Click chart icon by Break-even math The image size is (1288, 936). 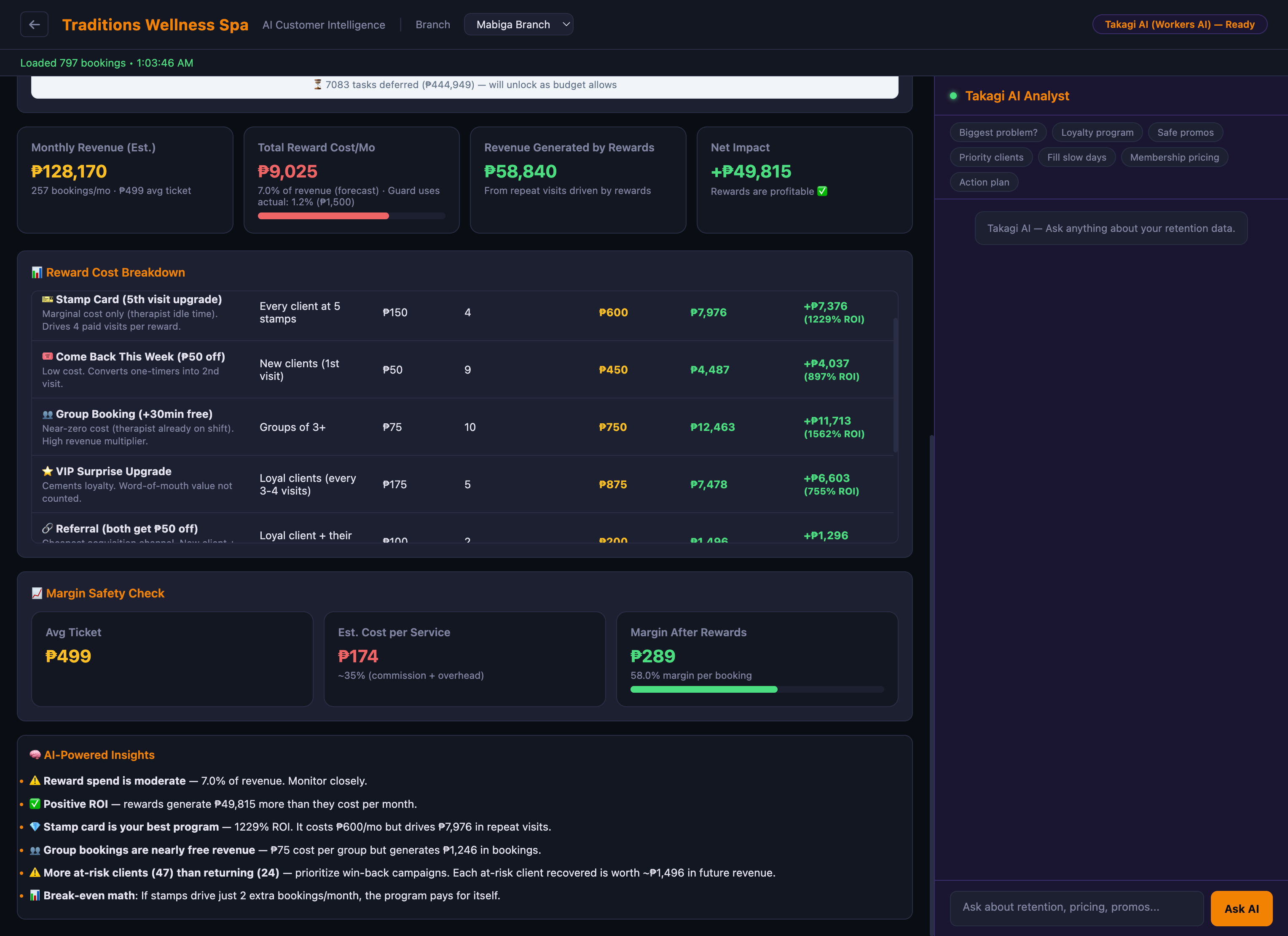coord(35,896)
